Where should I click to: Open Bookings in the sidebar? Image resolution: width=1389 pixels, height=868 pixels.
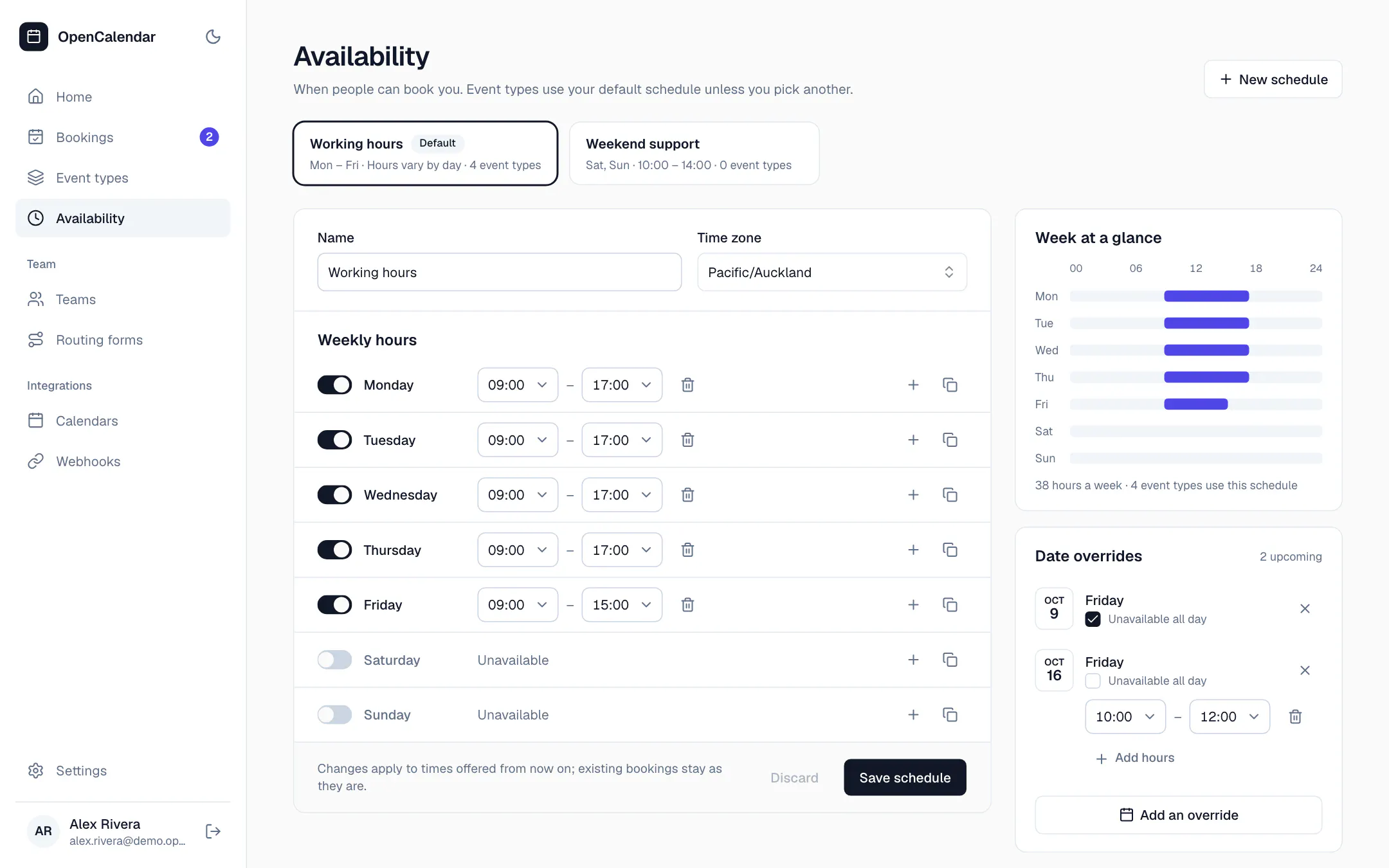pos(123,137)
